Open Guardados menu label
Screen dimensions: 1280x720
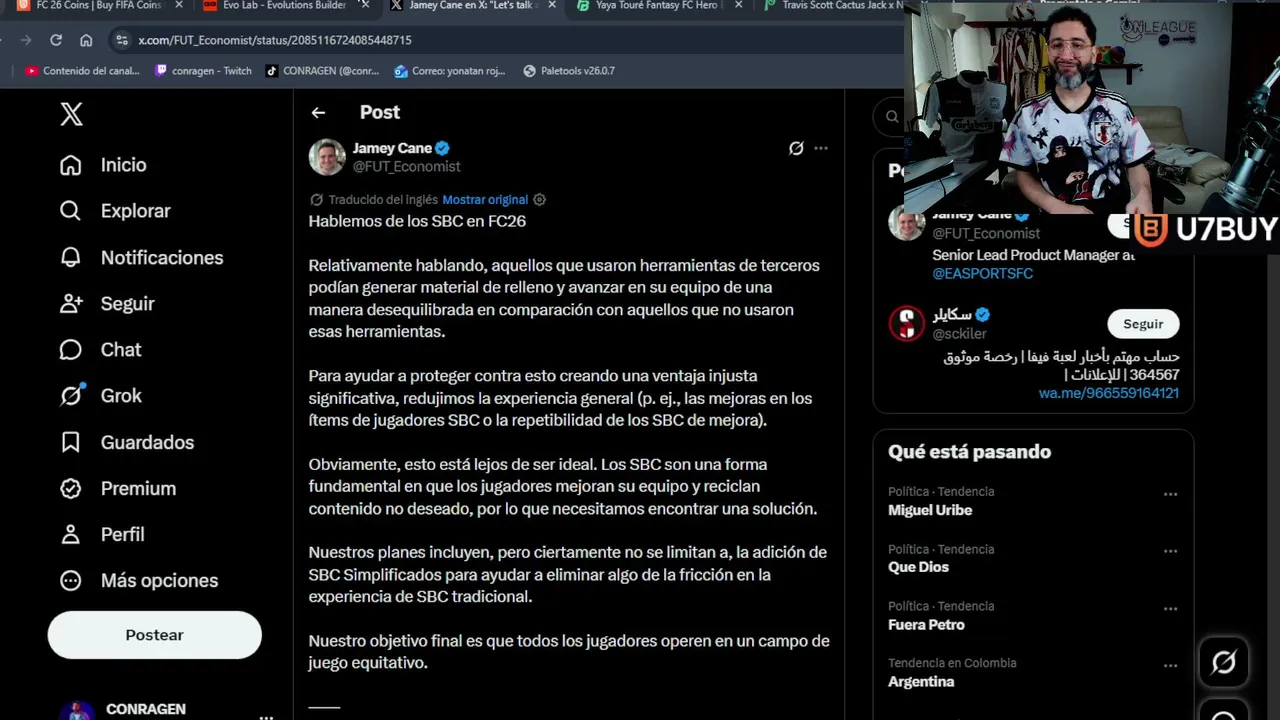147,442
